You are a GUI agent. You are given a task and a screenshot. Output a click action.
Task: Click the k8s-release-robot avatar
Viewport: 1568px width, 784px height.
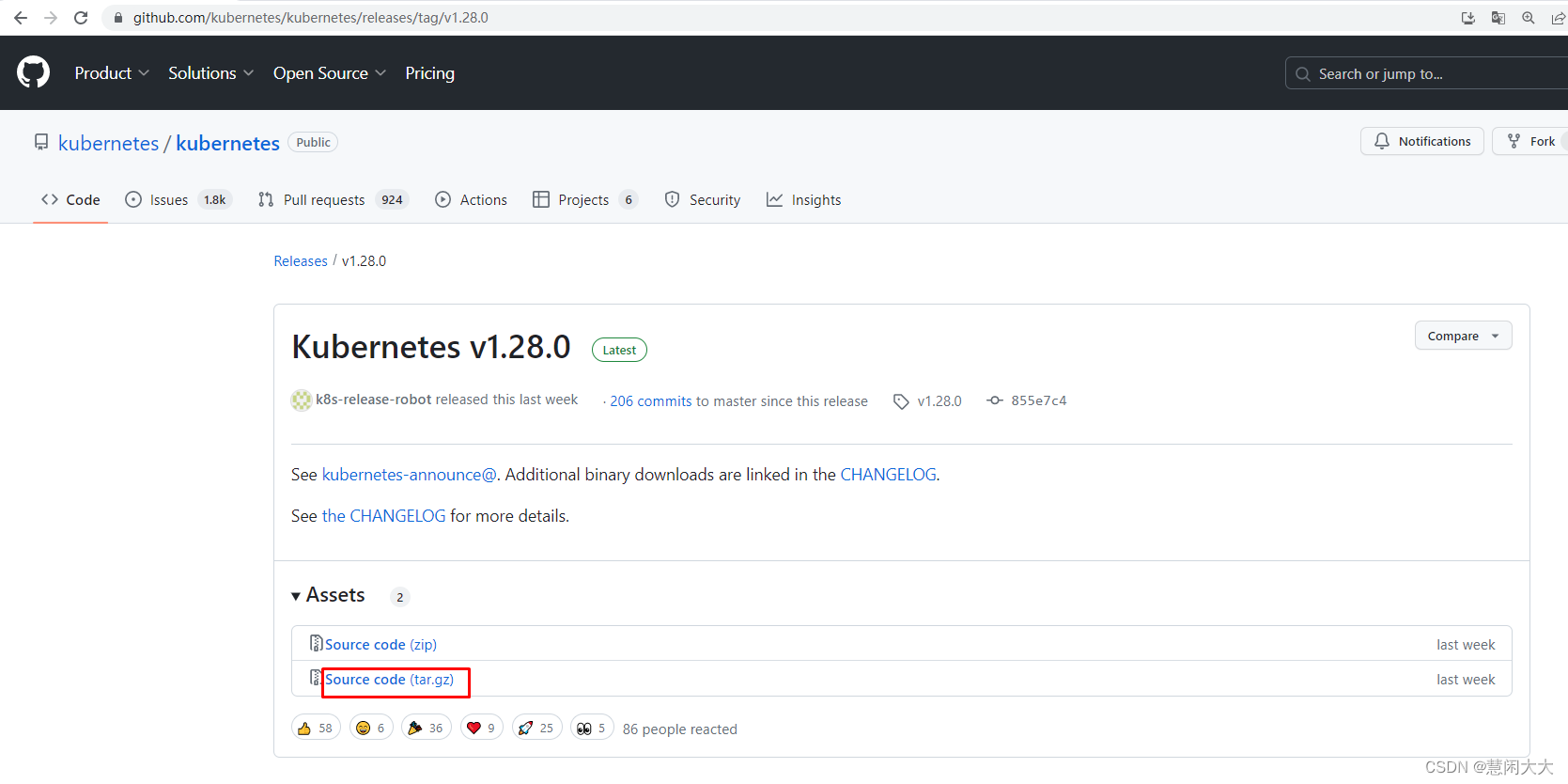302,400
